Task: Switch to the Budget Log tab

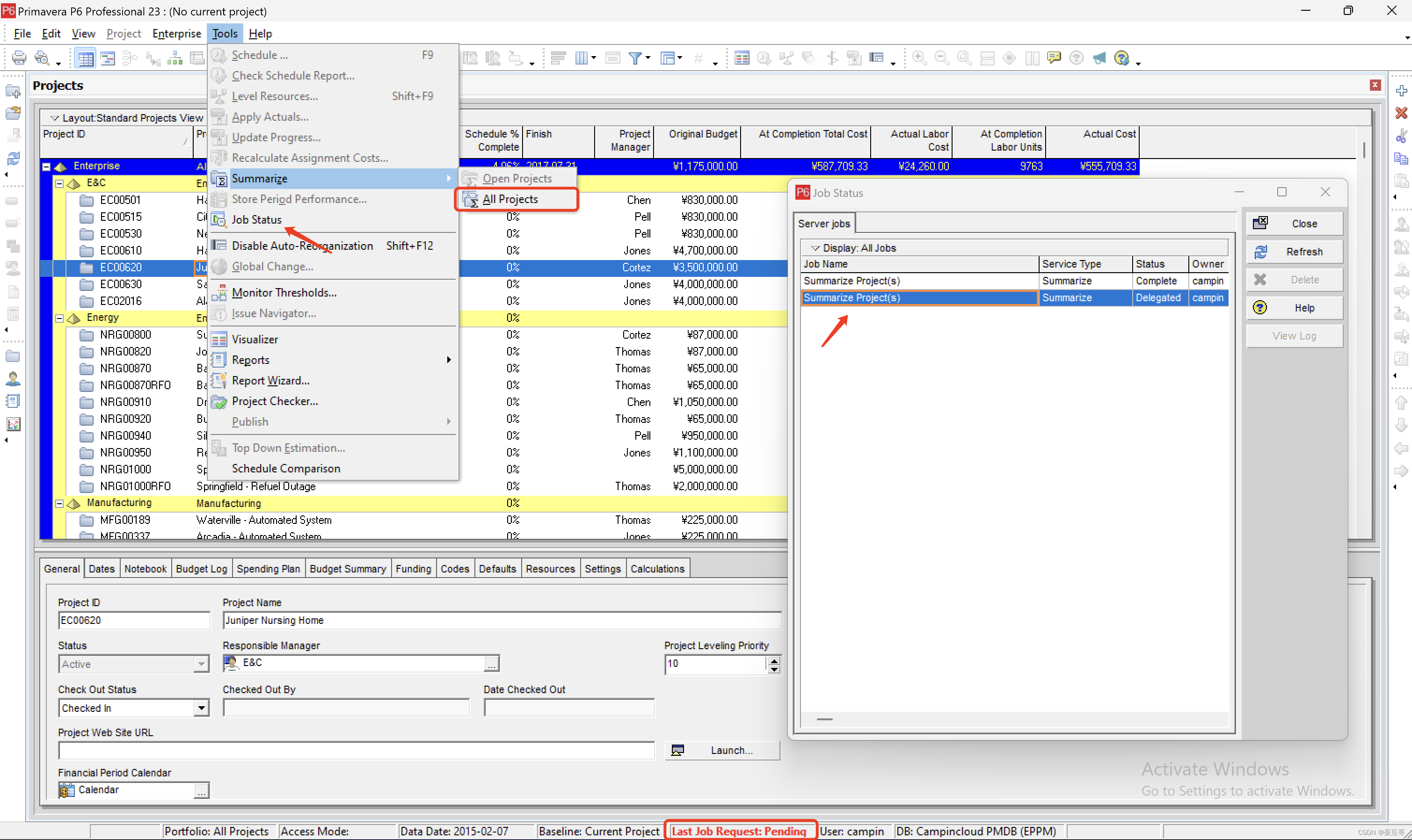Action: (201, 569)
